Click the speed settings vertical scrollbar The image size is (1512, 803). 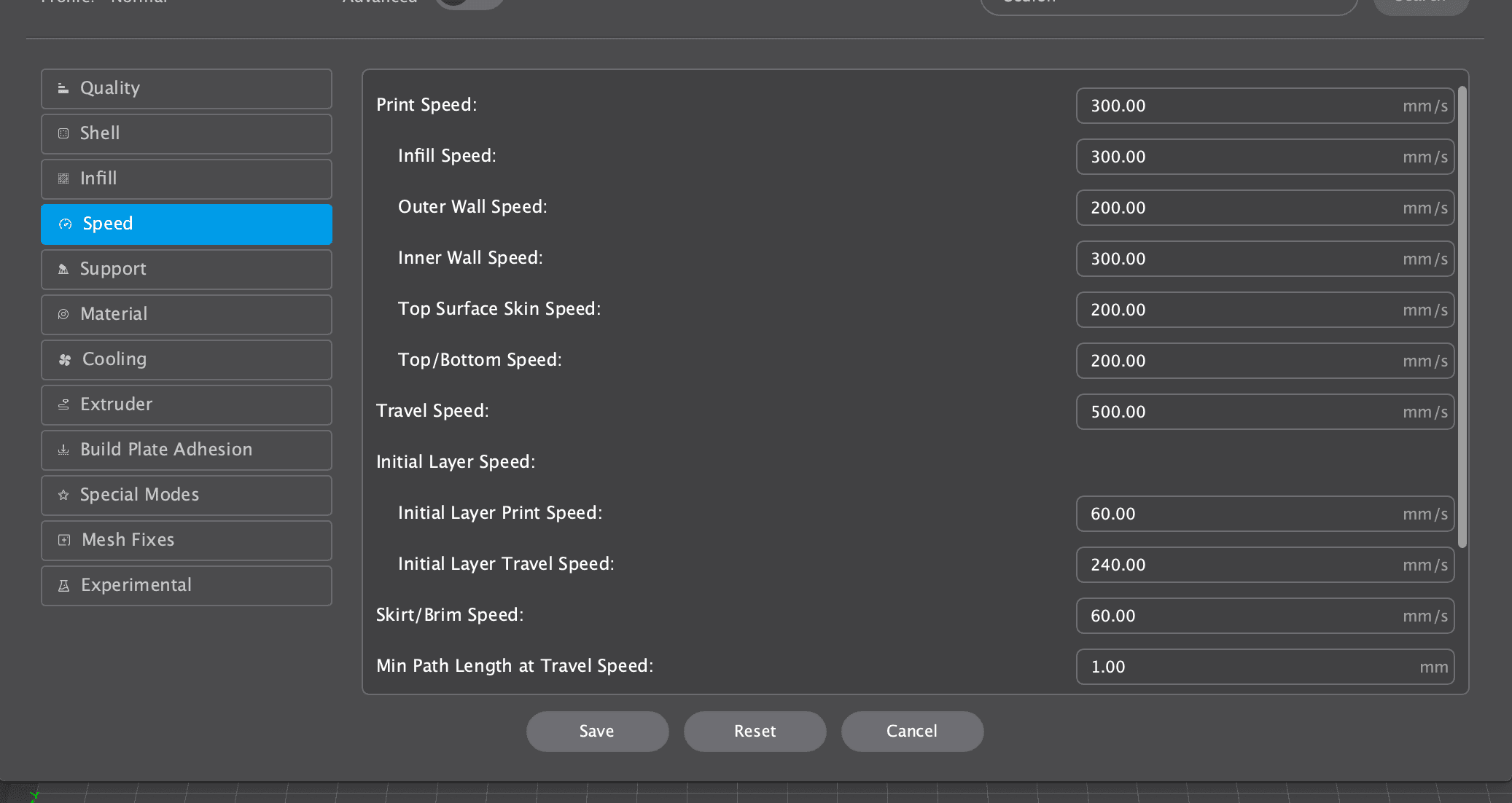coord(1462,317)
